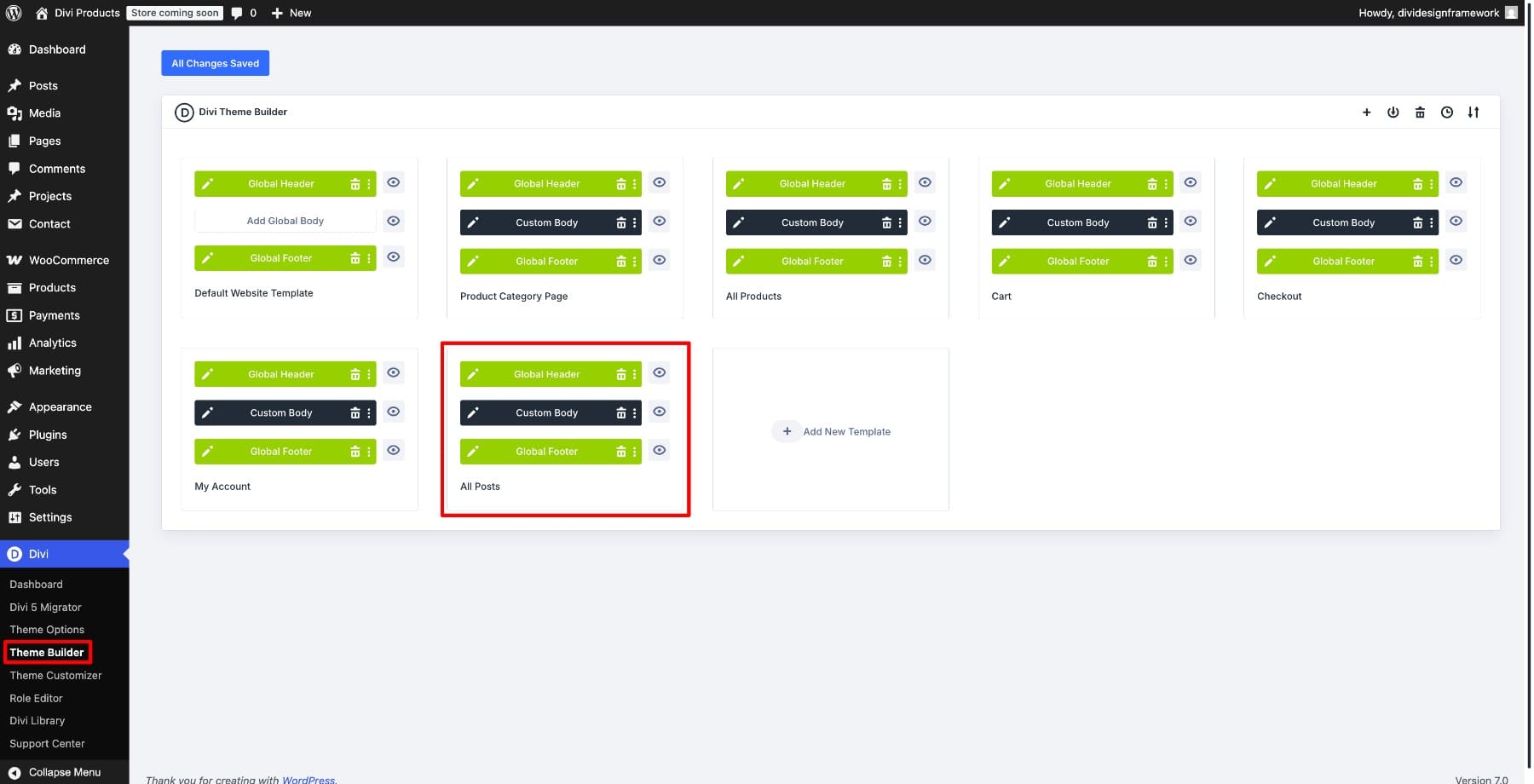
Task: Click Add Global Body in default template
Action: [x=285, y=221]
